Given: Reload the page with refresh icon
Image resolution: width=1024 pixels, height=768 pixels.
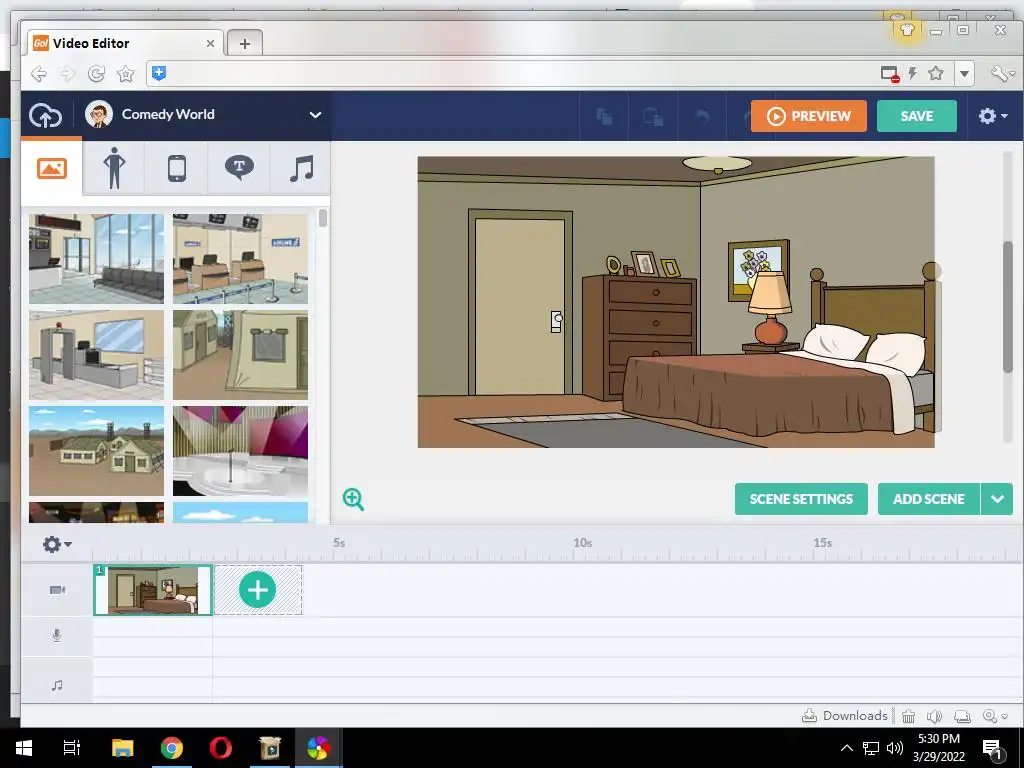Looking at the screenshot, I should (97, 74).
